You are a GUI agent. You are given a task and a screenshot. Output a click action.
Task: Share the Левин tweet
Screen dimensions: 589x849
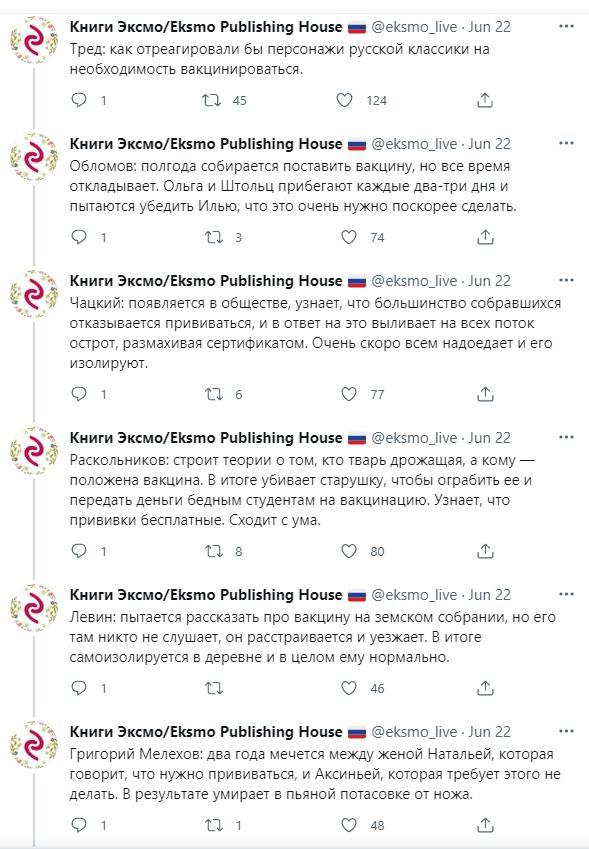coord(485,688)
